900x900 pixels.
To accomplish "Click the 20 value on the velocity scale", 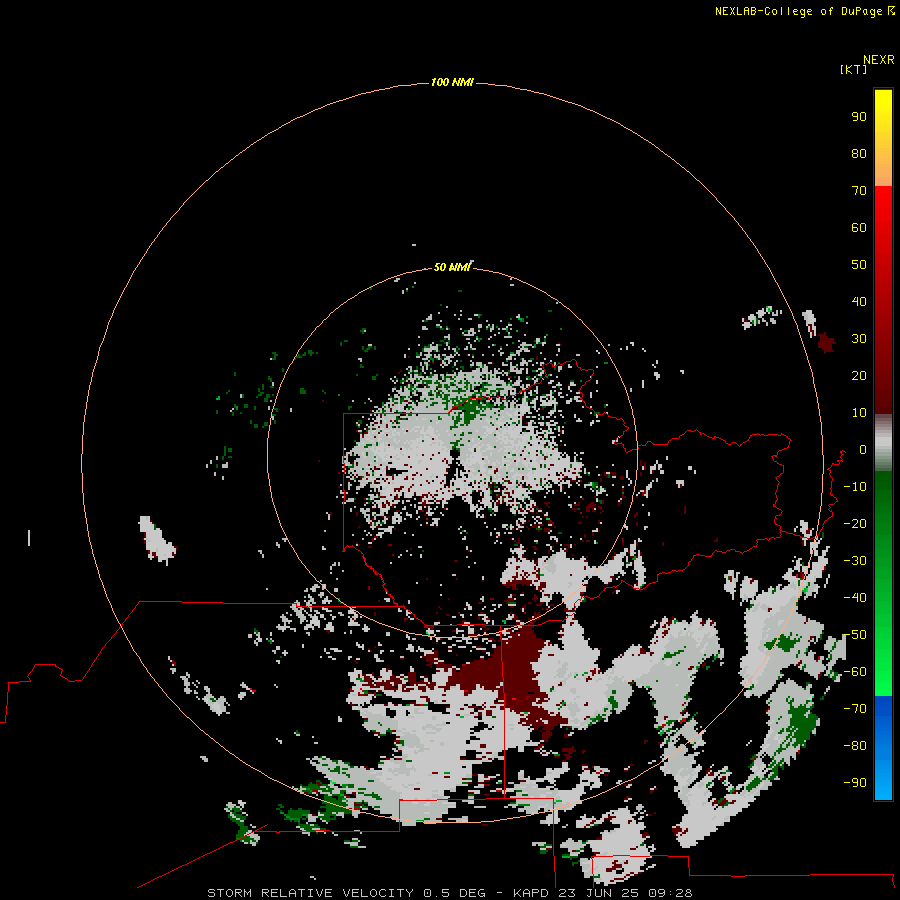I will pos(859,376).
